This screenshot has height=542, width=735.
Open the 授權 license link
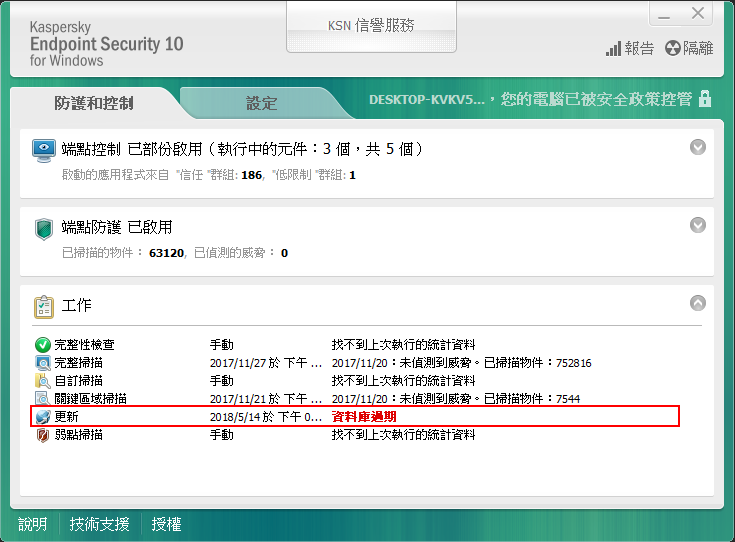pos(166,524)
